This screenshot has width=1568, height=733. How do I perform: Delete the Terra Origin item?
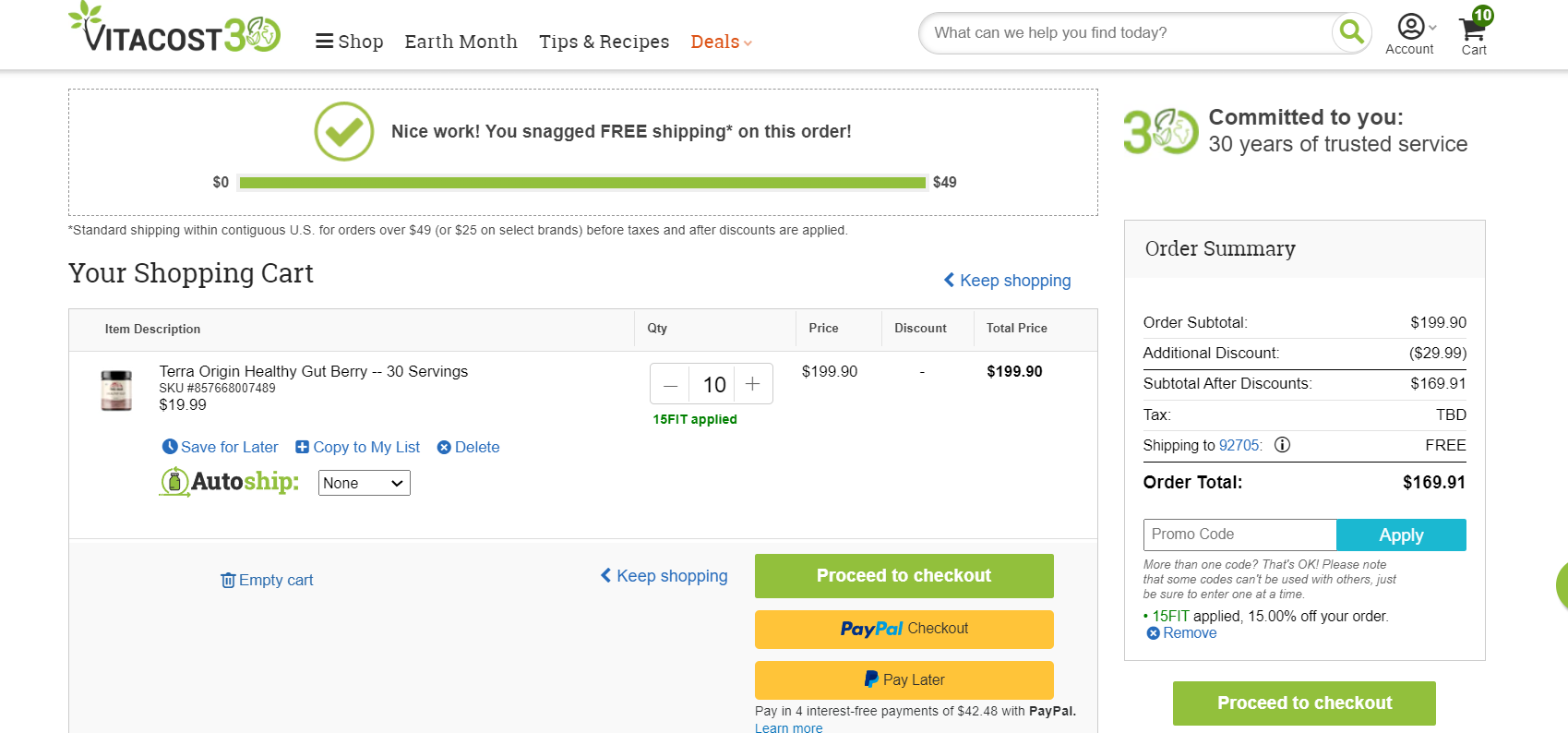pyautogui.click(x=468, y=447)
